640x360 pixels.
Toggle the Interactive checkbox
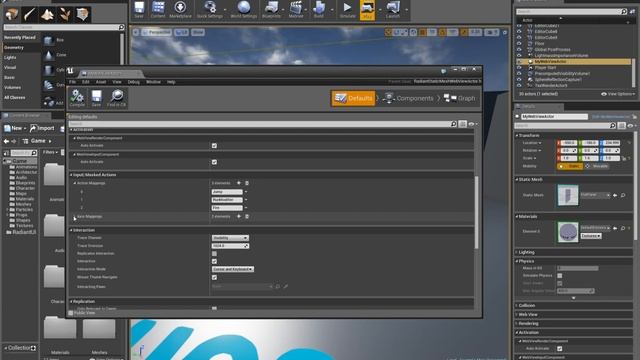pos(214,261)
